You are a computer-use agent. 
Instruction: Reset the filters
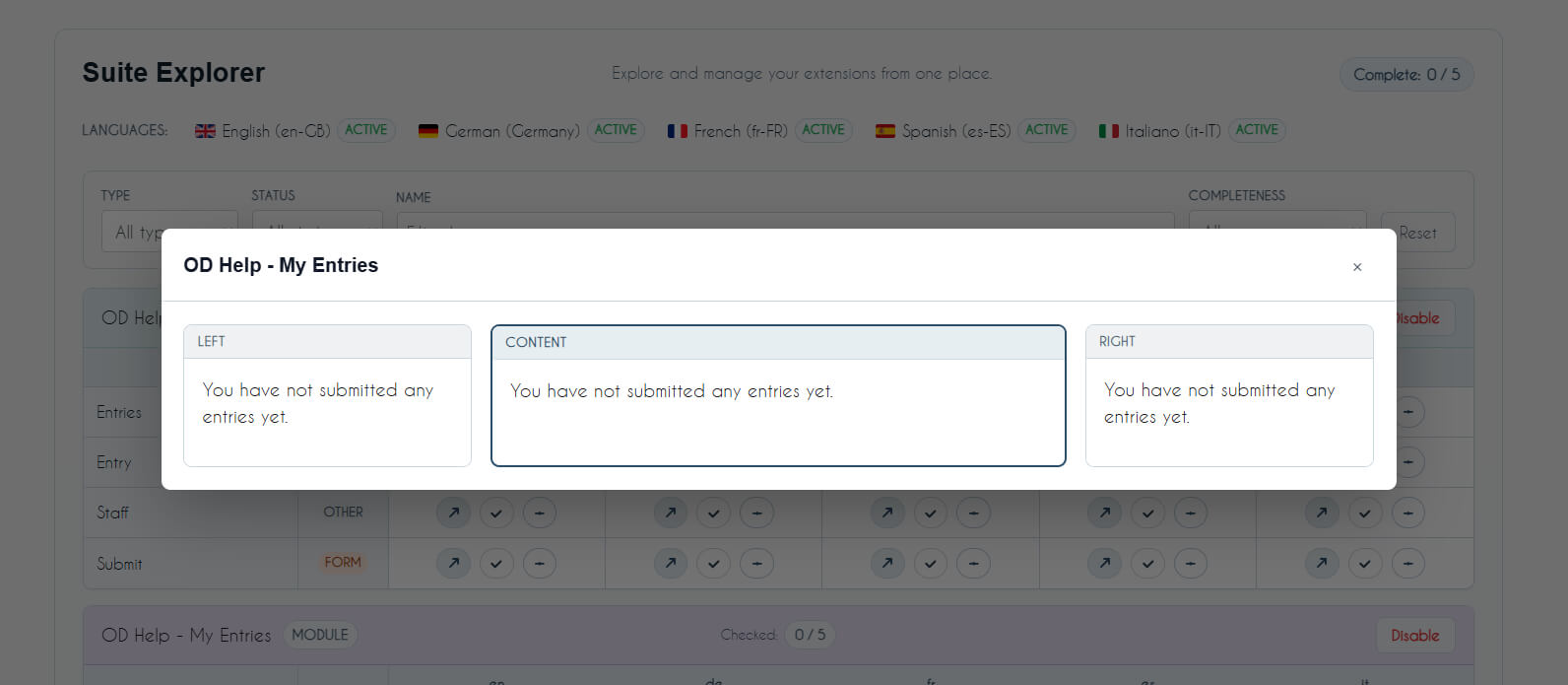pyautogui.click(x=1417, y=233)
